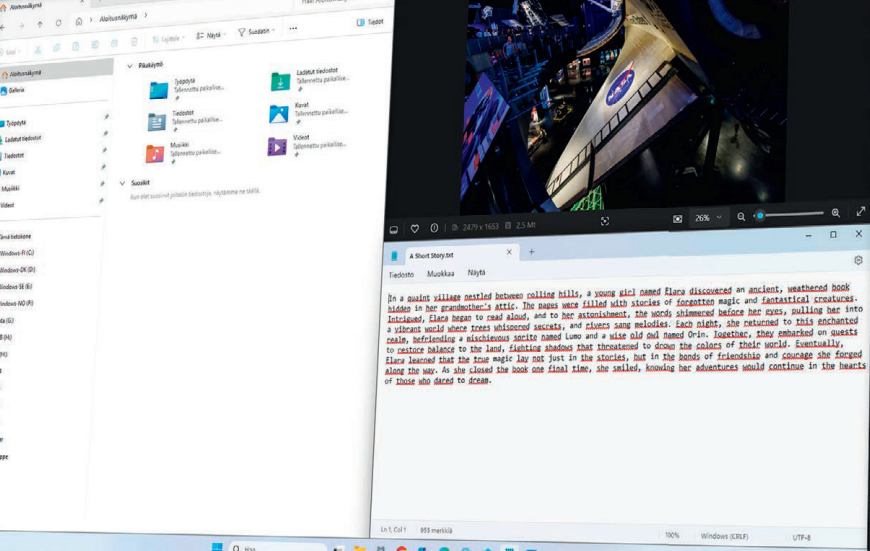
Task: Unpin Työpöytä in the Explorer sidebar
Action: (106, 117)
